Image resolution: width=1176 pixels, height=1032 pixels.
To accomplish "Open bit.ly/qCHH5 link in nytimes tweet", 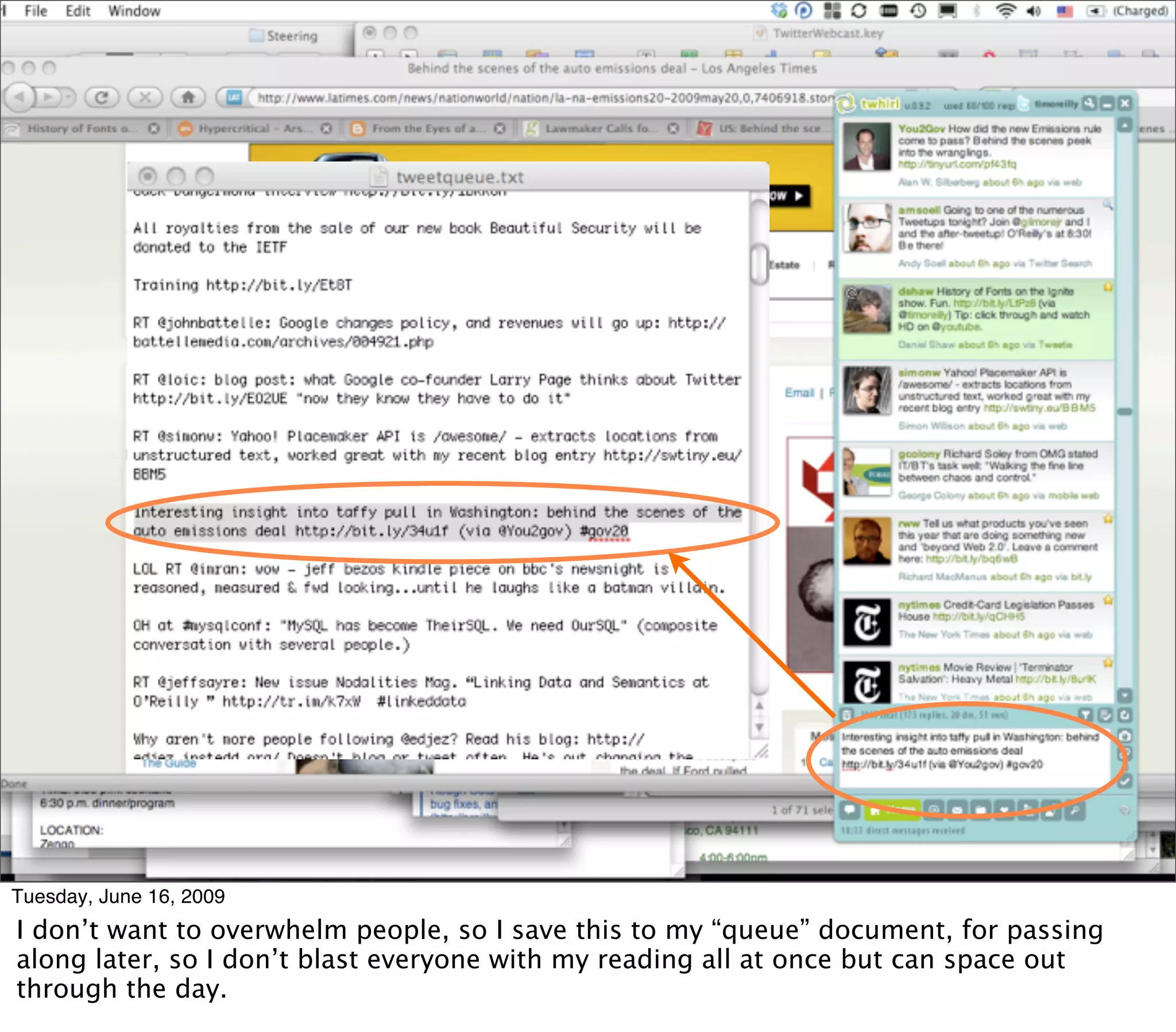I will 978,616.
